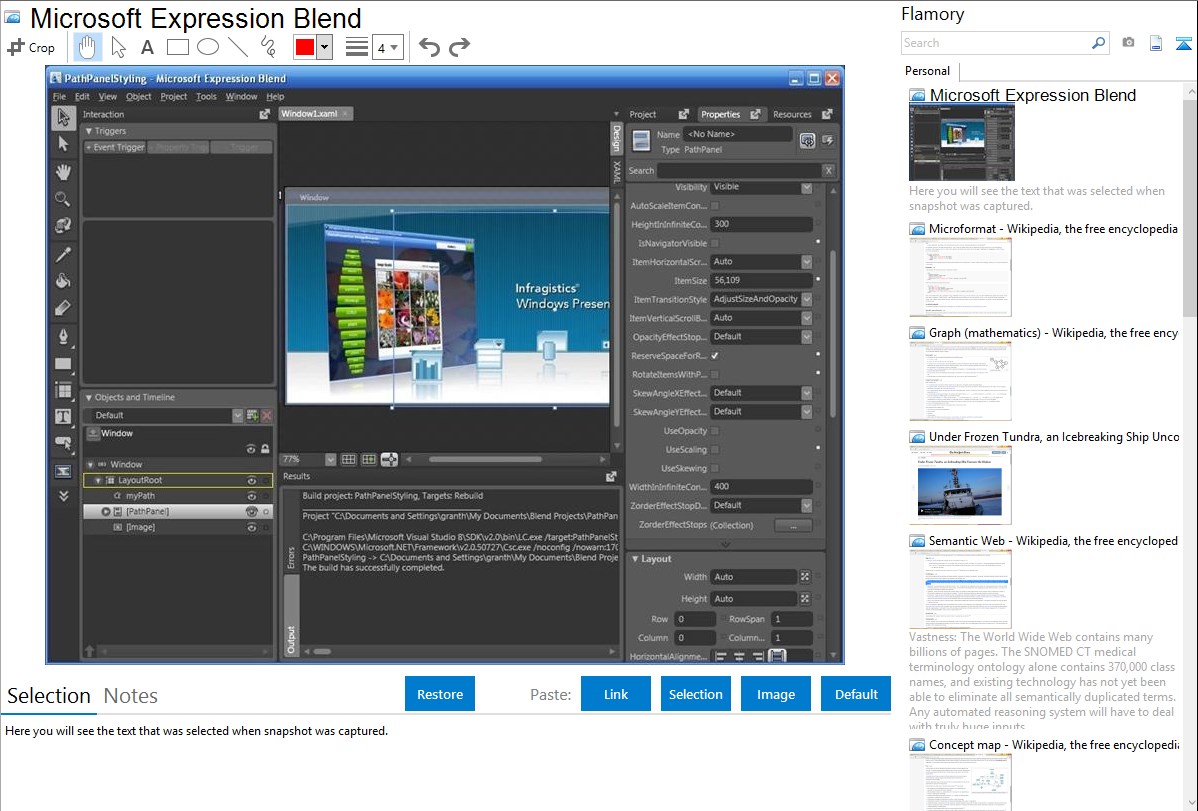Select Blend's Eyedropper tool
This screenshot has width=1198, height=811.
(x=63, y=255)
